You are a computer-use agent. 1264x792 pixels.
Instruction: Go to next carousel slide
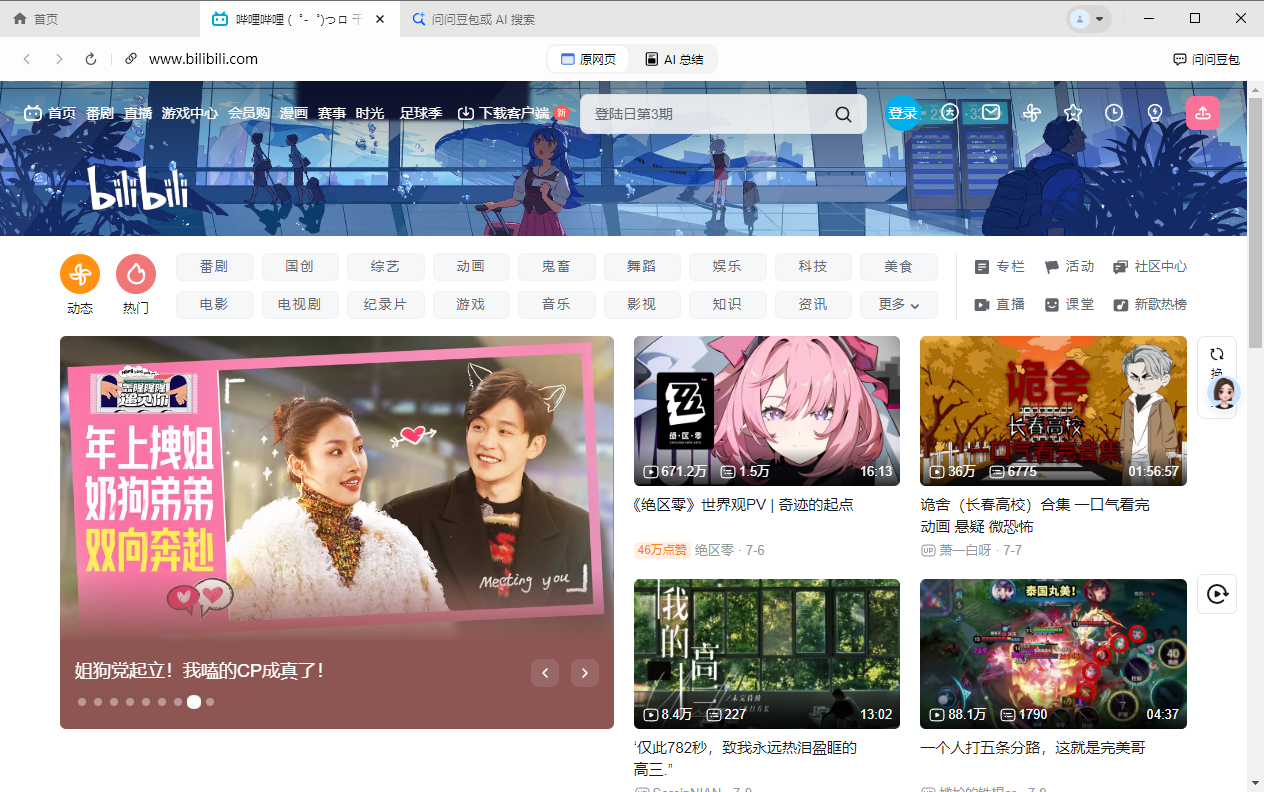click(585, 673)
